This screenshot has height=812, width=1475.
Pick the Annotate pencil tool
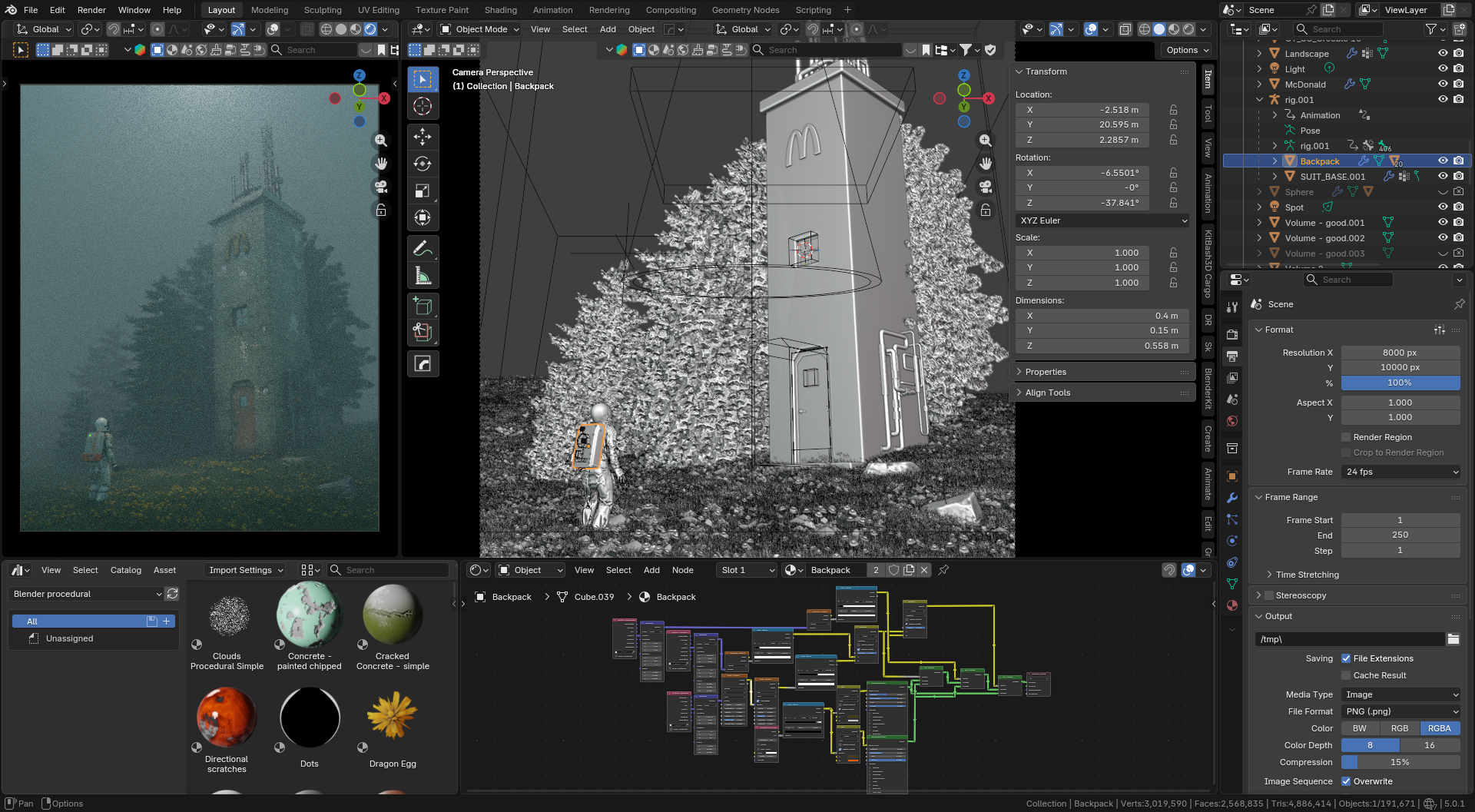[x=422, y=248]
